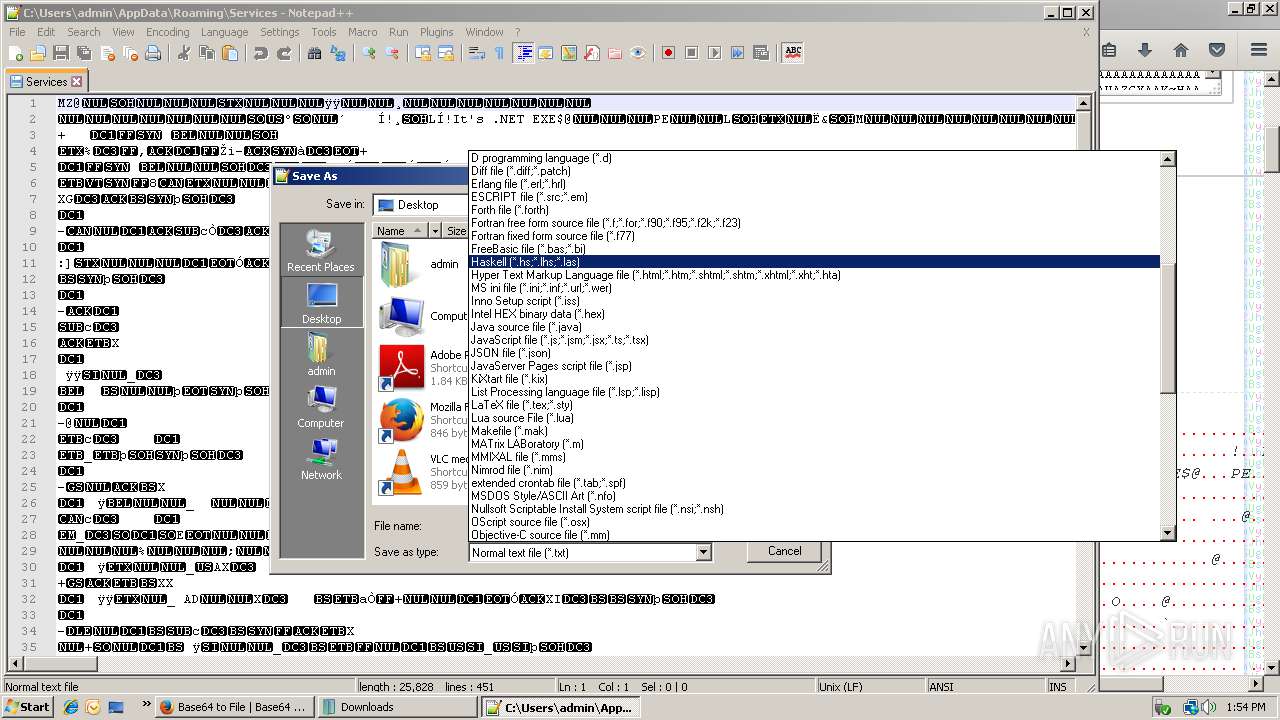Toggle Word Wrap toolbar icon
Viewport: 1280px width, 720px height.
pyautogui.click(x=477, y=53)
